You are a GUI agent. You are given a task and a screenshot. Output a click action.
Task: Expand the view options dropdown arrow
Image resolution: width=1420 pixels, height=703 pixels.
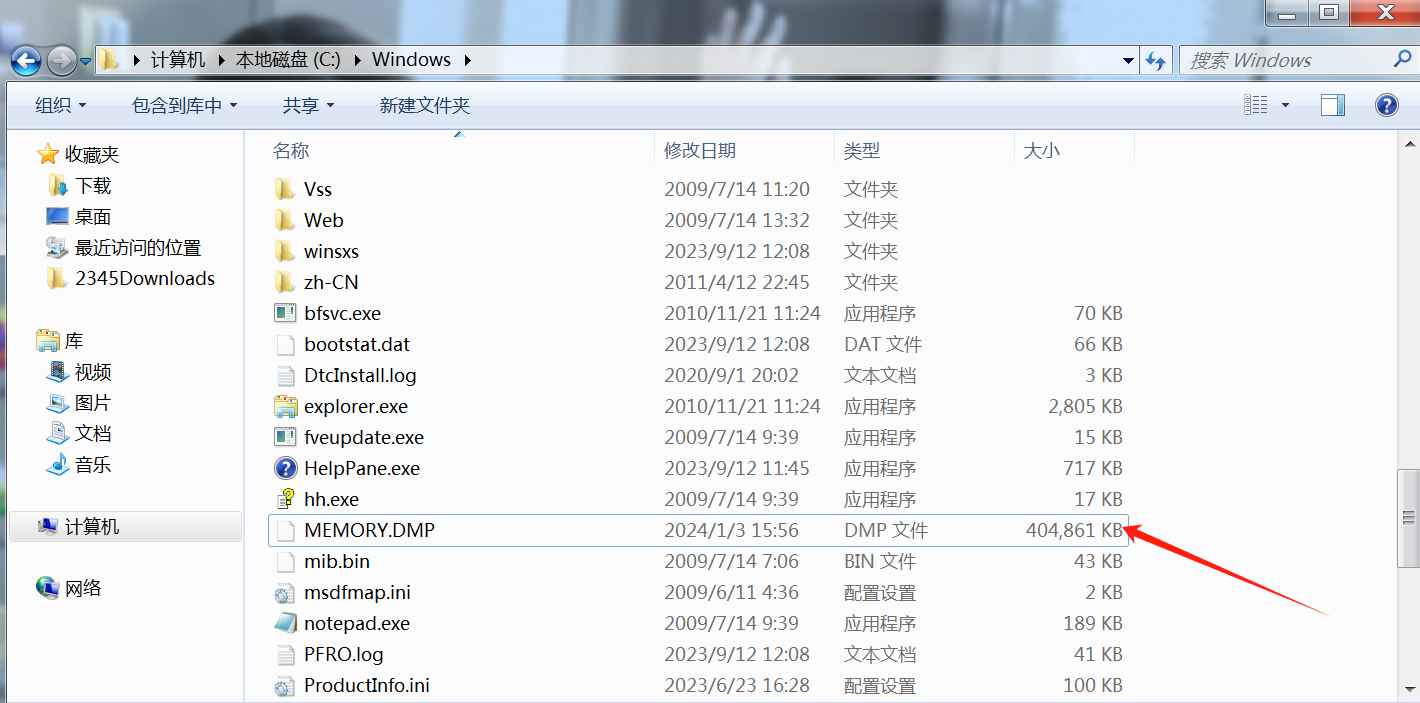(1285, 105)
